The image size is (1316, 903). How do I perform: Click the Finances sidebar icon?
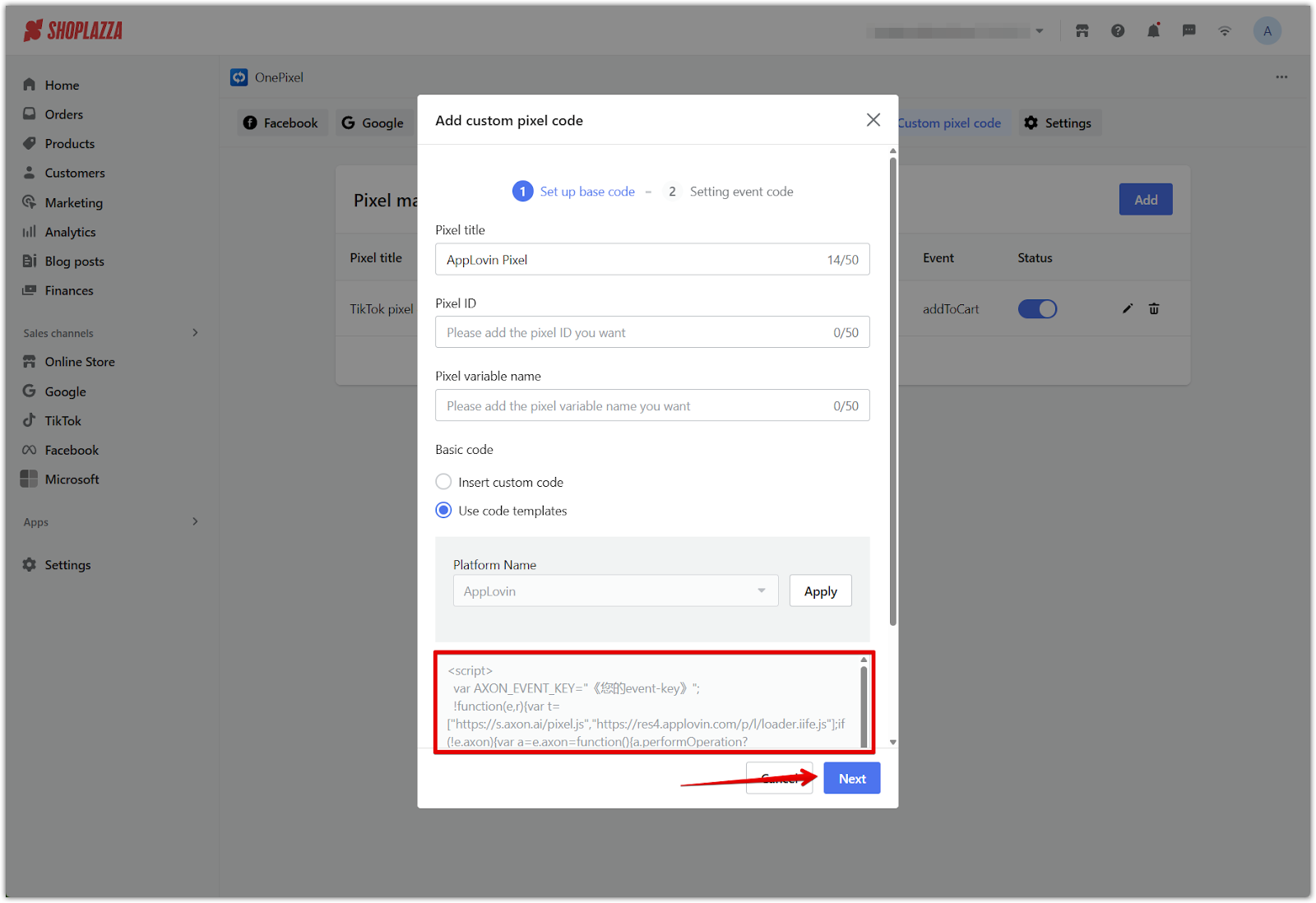(x=30, y=290)
